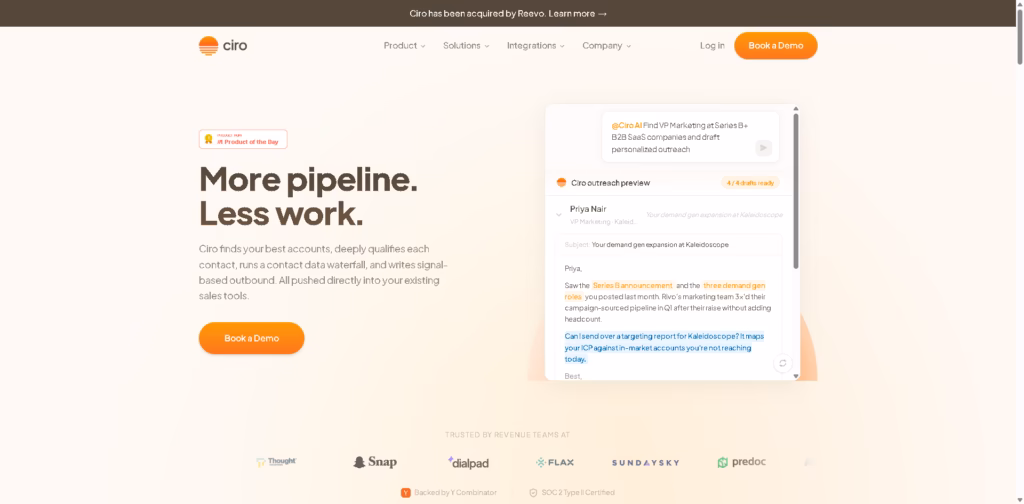This screenshot has height=504, width=1024.
Task: Click the SundaySky logo
Action: click(x=645, y=462)
